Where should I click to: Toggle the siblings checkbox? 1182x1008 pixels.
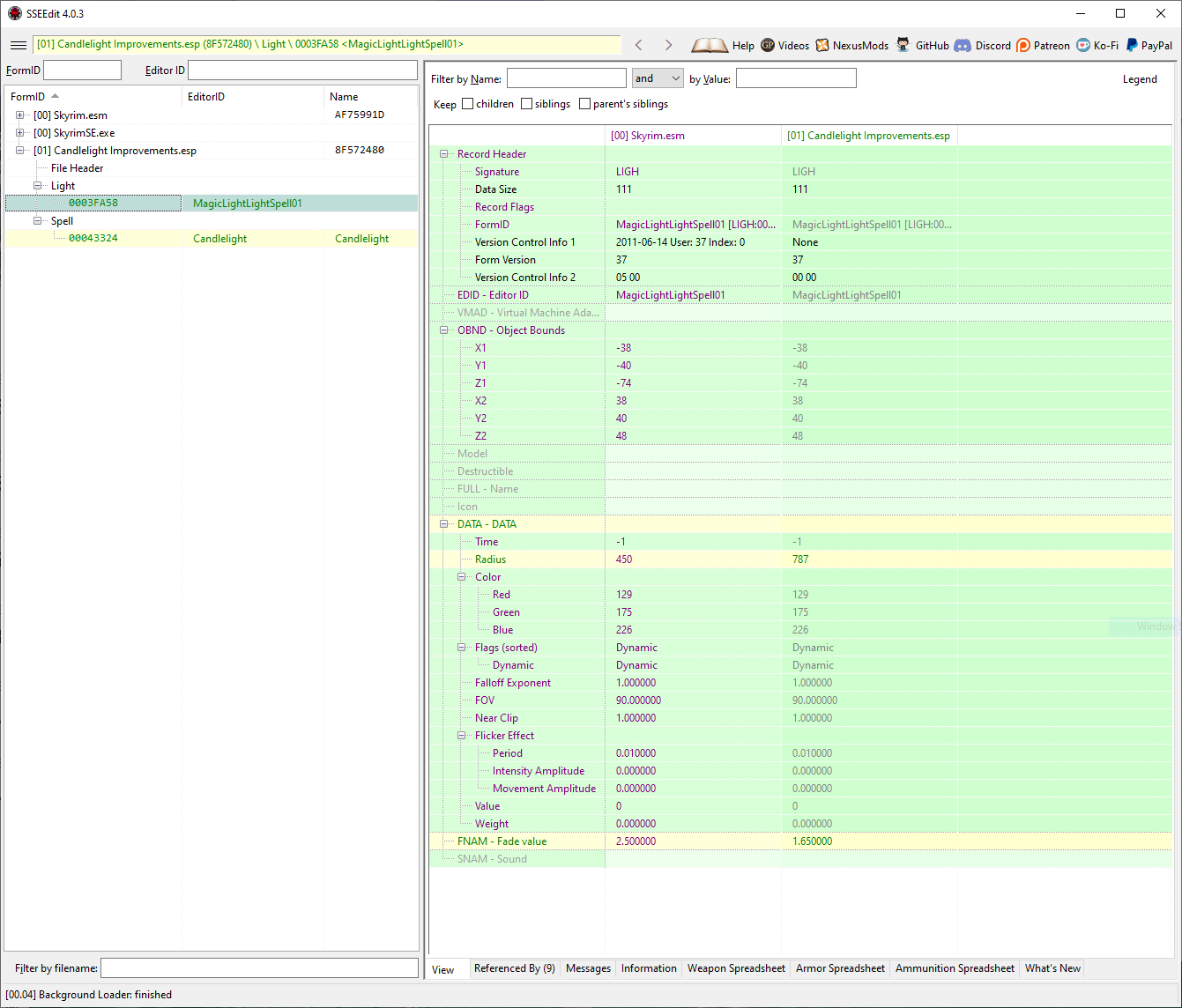(x=527, y=104)
